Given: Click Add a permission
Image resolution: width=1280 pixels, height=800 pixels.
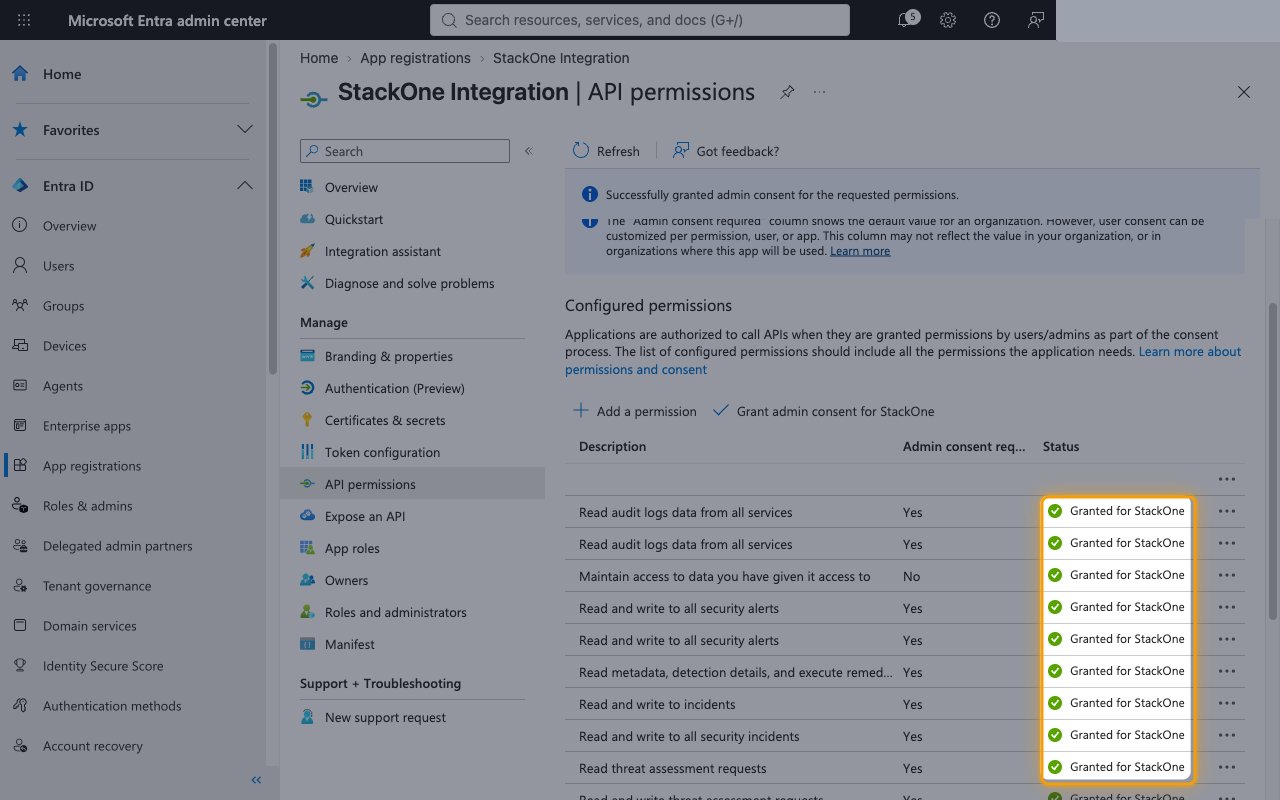Looking at the screenshot, I should coord(634,411).
